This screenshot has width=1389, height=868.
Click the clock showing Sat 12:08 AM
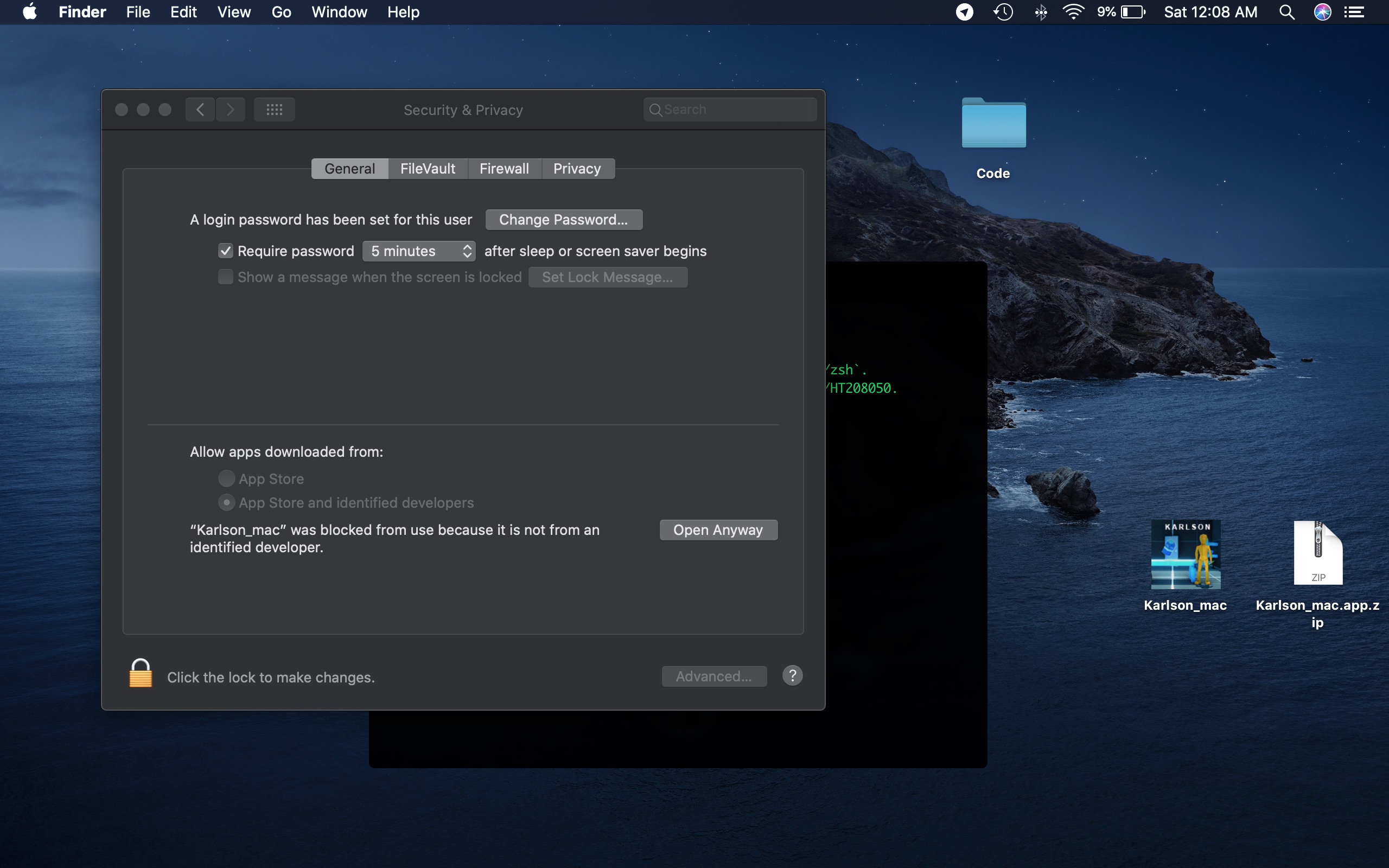(1210, 12)
